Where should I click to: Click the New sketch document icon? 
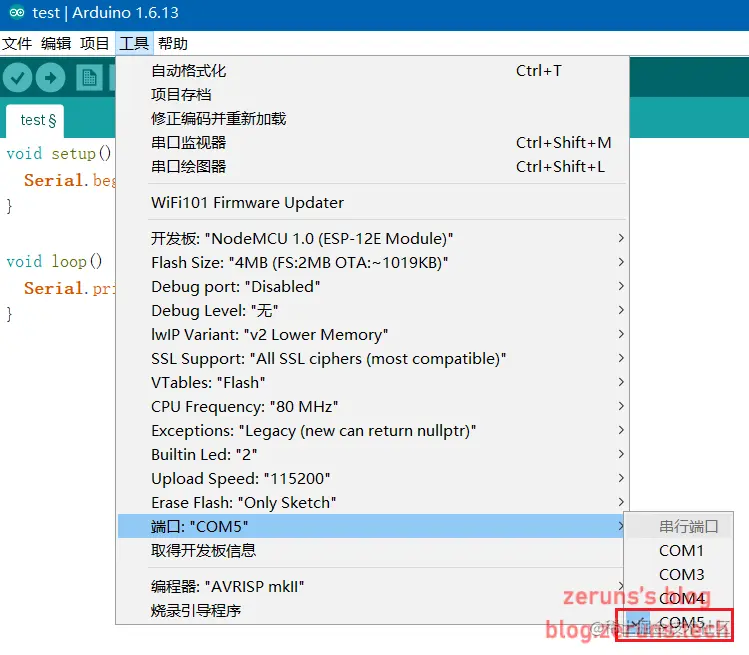[89, 77]
